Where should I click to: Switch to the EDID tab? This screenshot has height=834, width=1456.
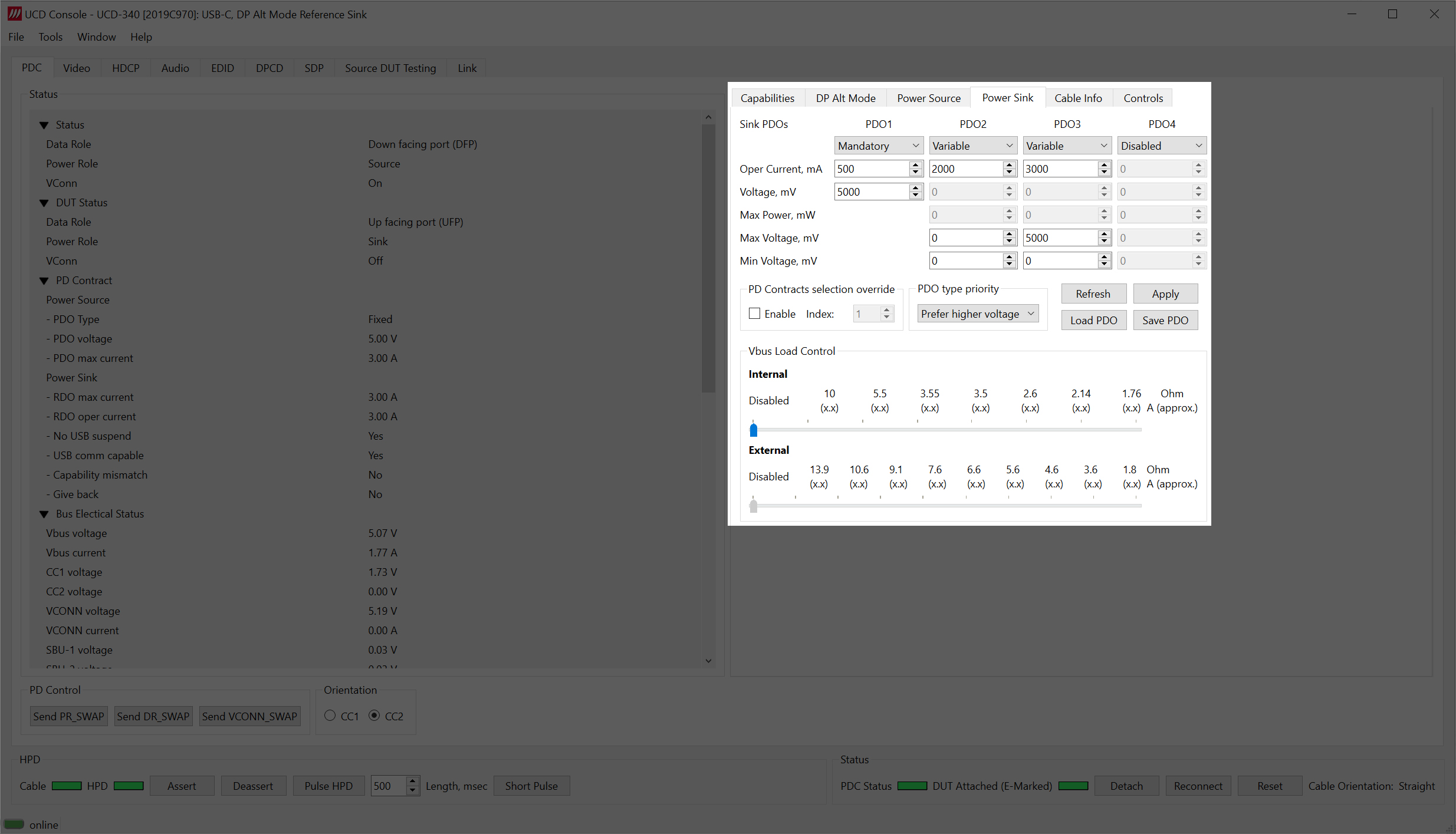click(x=222, y=68)
